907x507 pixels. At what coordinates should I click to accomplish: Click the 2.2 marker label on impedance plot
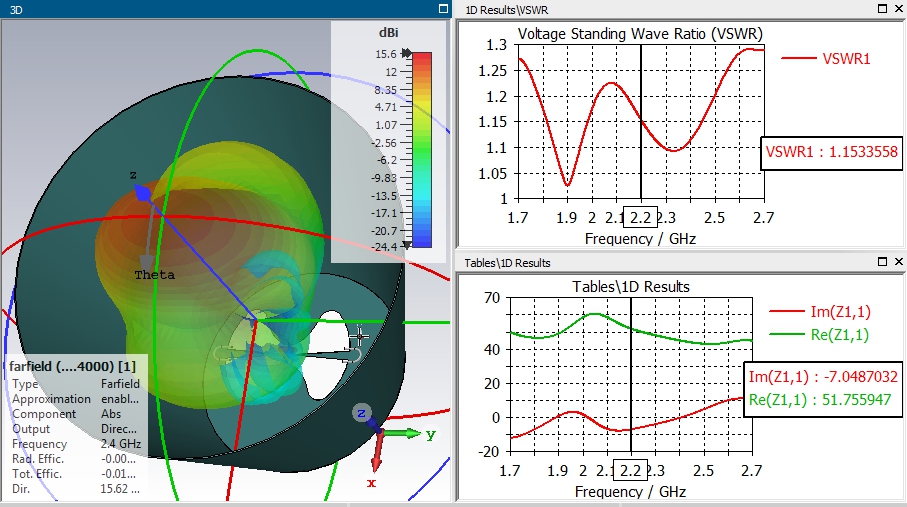630,470
